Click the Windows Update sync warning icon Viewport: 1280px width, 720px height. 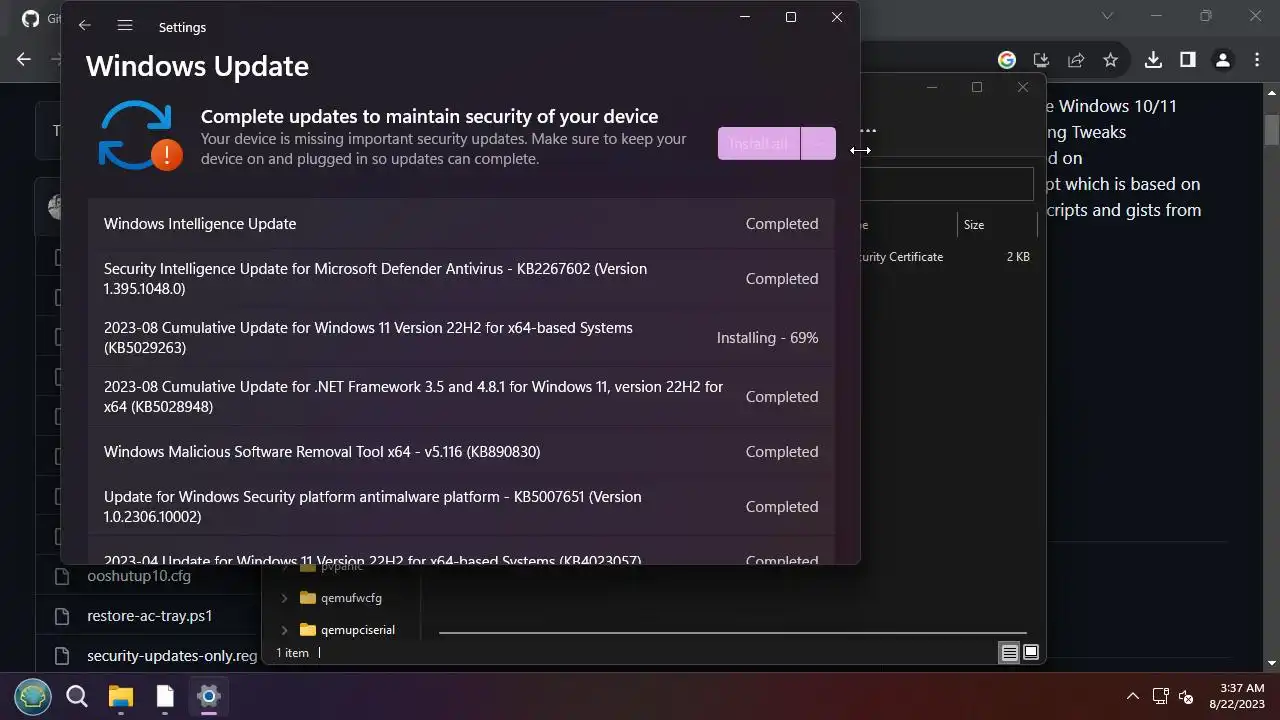click(x=140, y=136)
